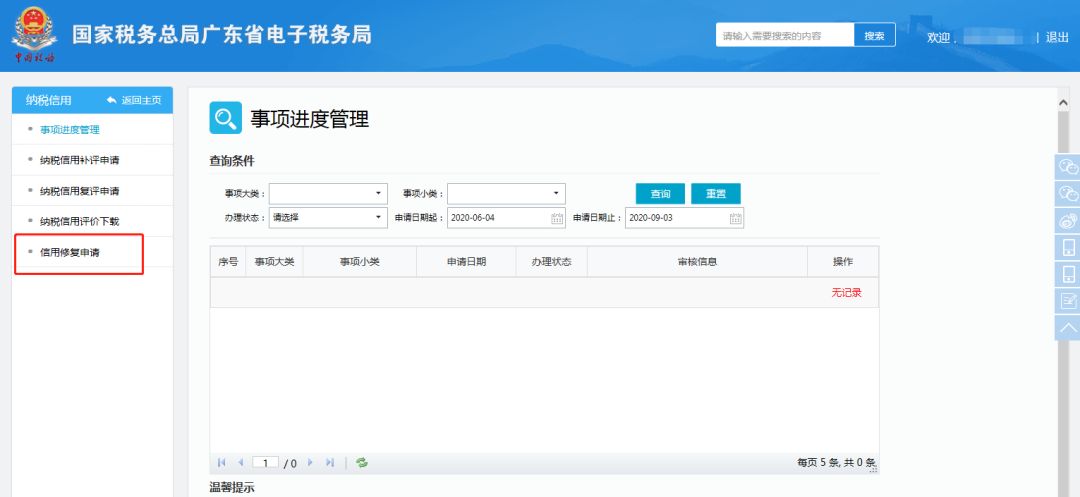The width and height of the screenshot is (1080, 497).
Task: Click the 国家税务总局广东省电子税务局 title
Action: pyautogui.click(x=222, y=34)
